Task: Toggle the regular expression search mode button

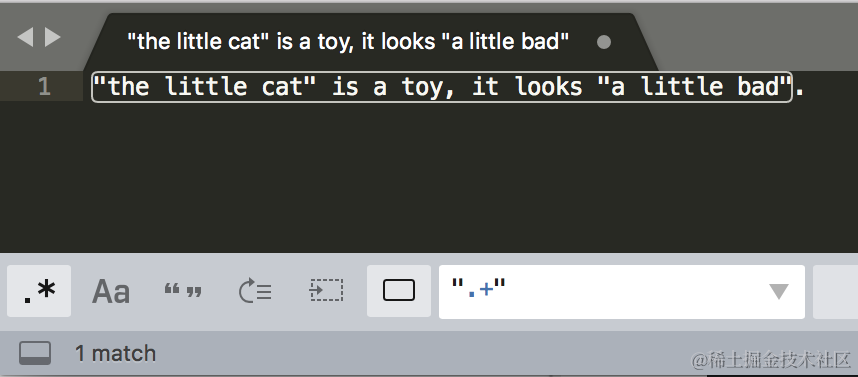Action: [39, 291]
